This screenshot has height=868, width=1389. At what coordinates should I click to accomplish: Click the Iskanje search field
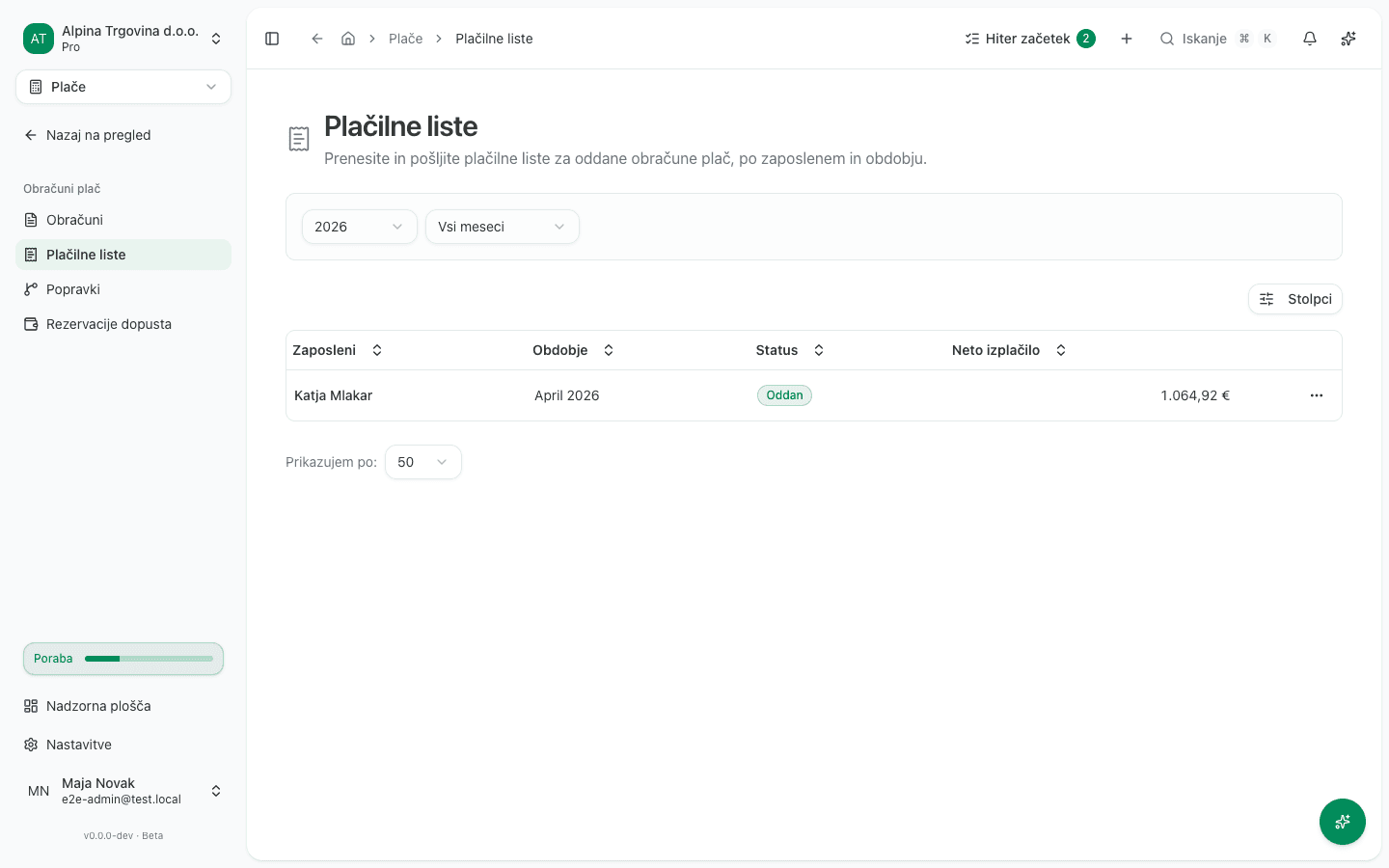(x=1218, y=39)
